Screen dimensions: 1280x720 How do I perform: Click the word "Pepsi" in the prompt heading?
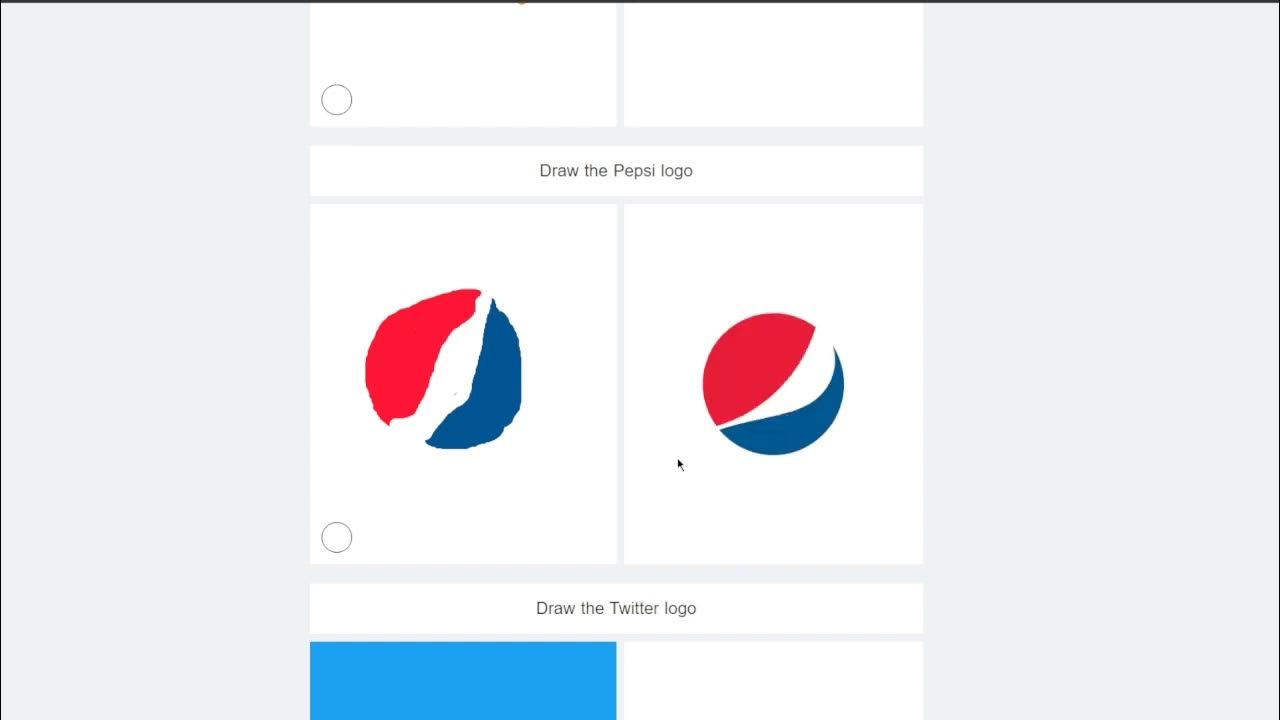coord(635,171)
